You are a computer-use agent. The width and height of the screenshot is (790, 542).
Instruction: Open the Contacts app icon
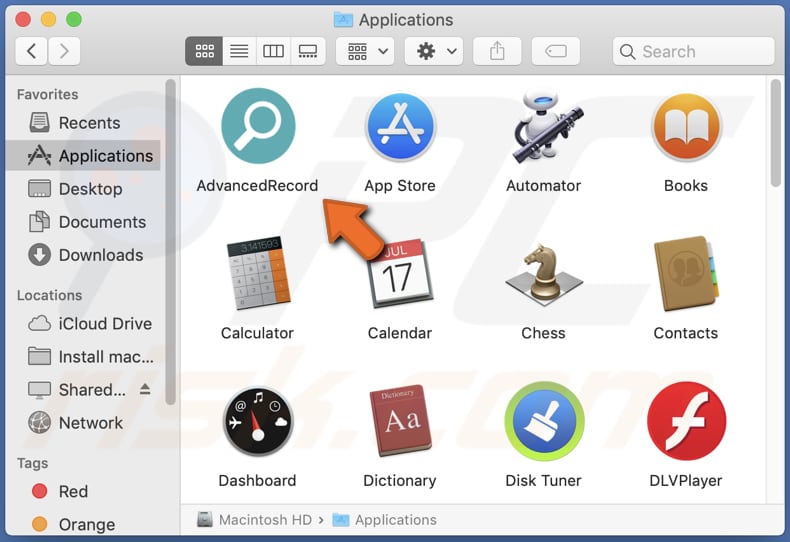(686, 274)
